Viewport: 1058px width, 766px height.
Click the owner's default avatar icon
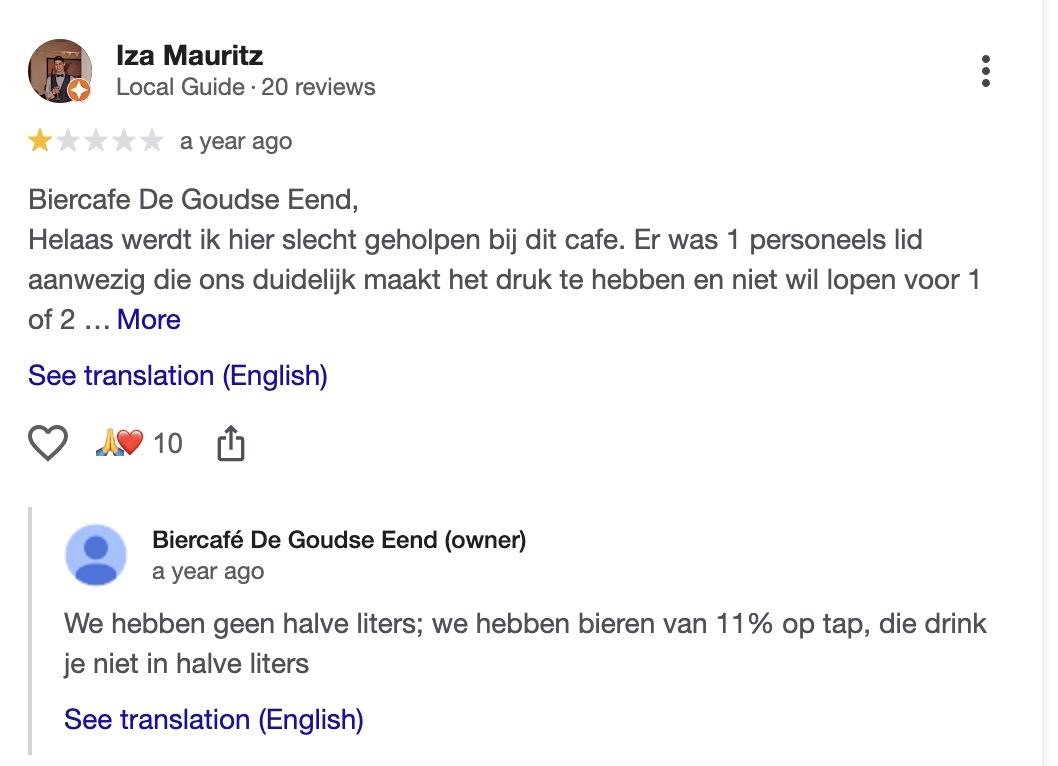[96, 555]
